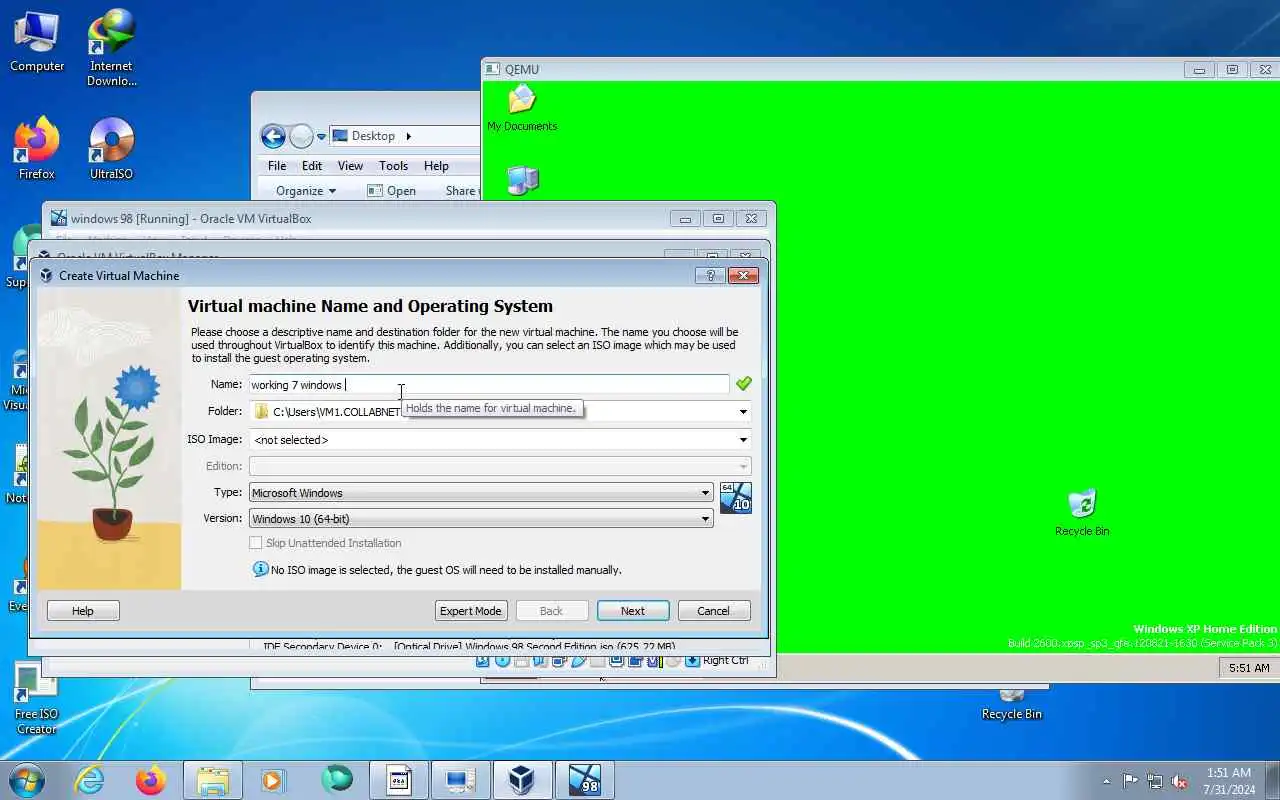Click the Back button in the wizard
Viewport: 1280px width, 800px height.
click(x=551, y=611)
